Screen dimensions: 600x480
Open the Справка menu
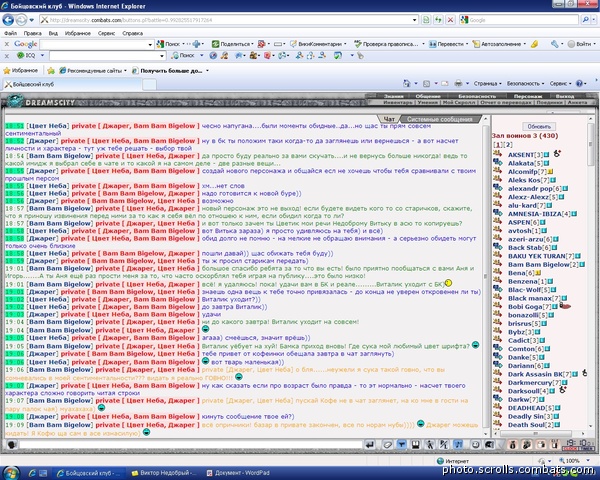pos(132,33)
